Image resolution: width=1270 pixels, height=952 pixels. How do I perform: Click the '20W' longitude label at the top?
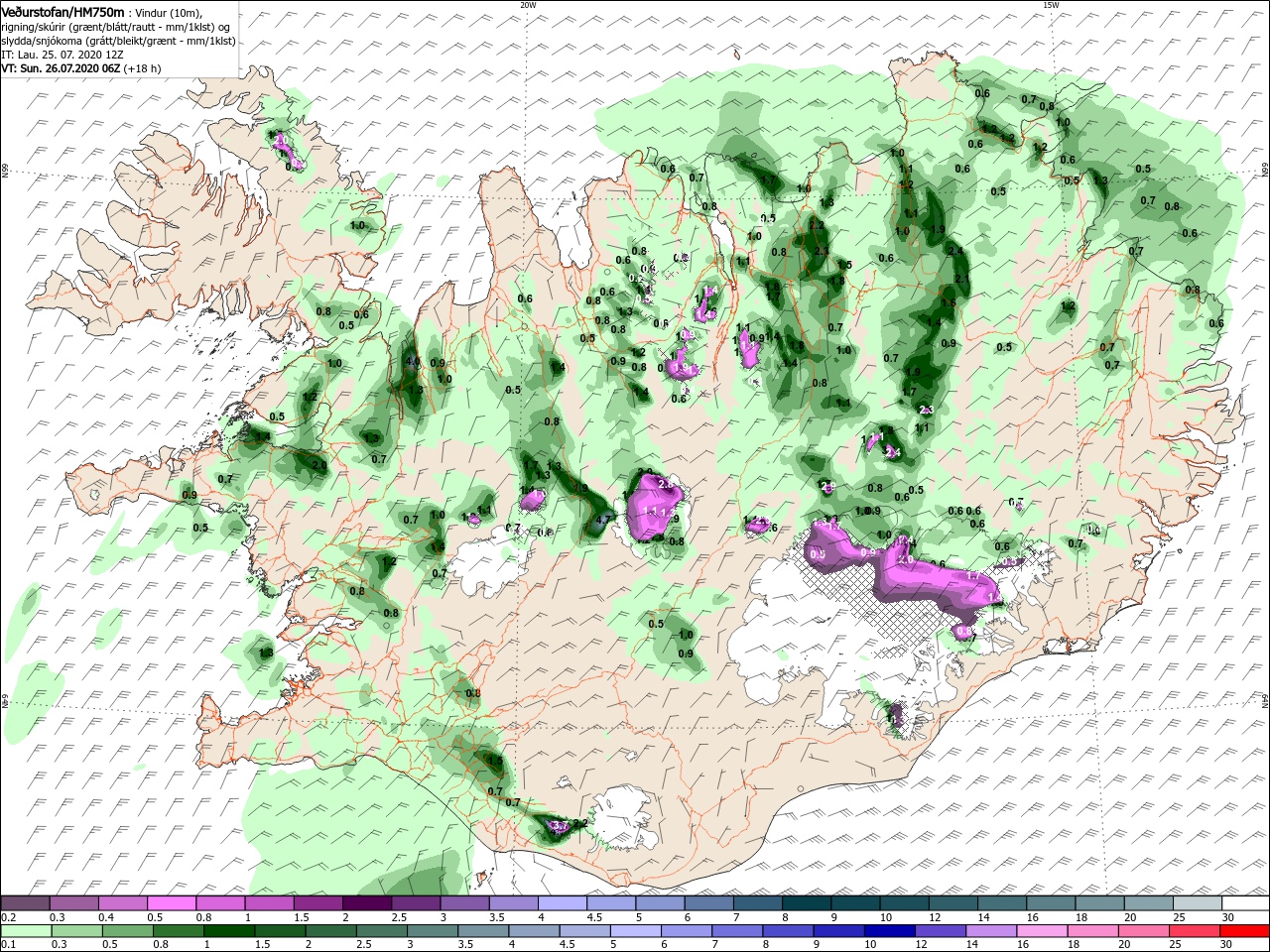[527, 5]
